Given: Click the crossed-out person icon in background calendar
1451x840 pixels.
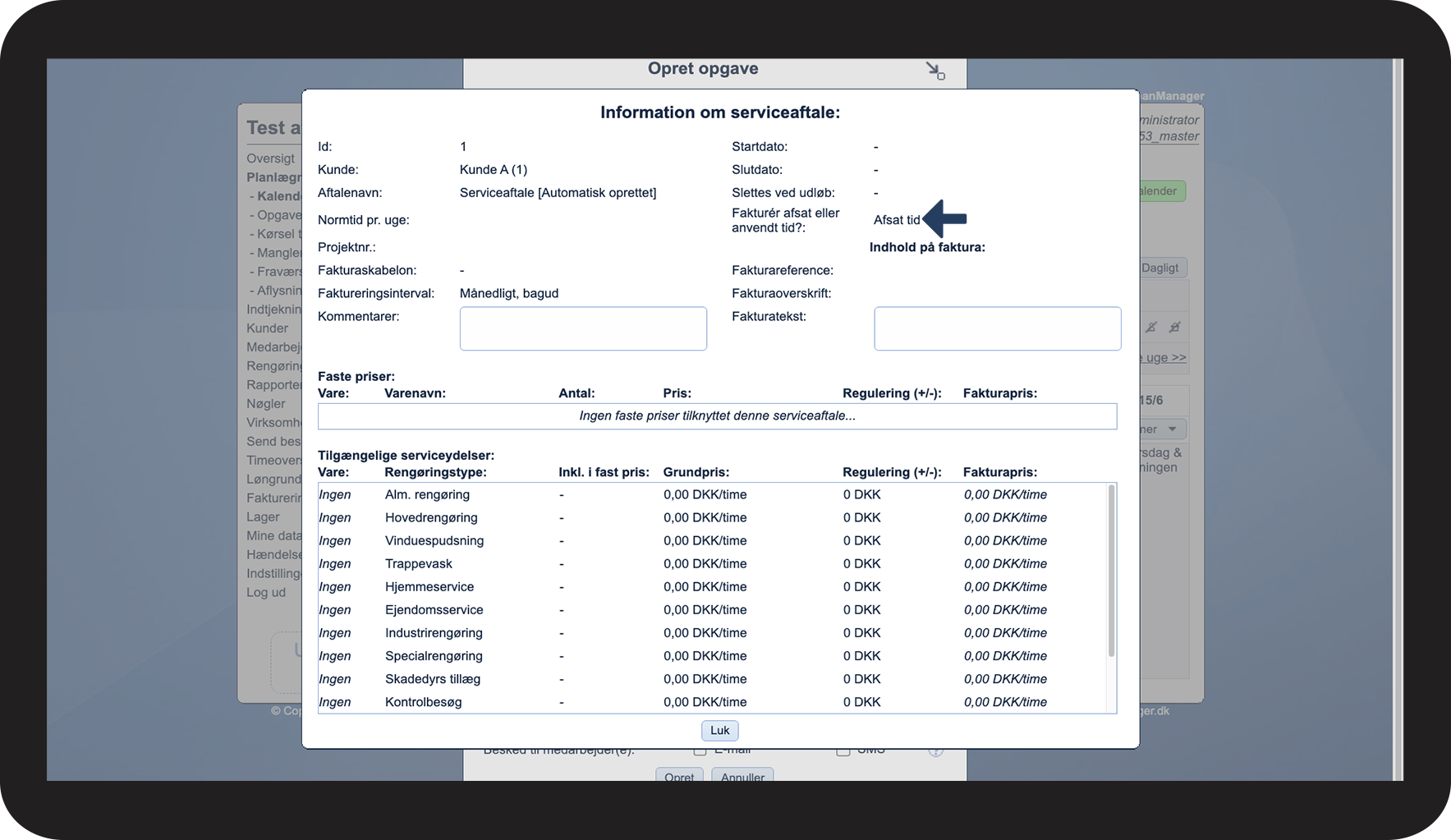Looking at the screenshot, I should click(x=1151, y=327).
